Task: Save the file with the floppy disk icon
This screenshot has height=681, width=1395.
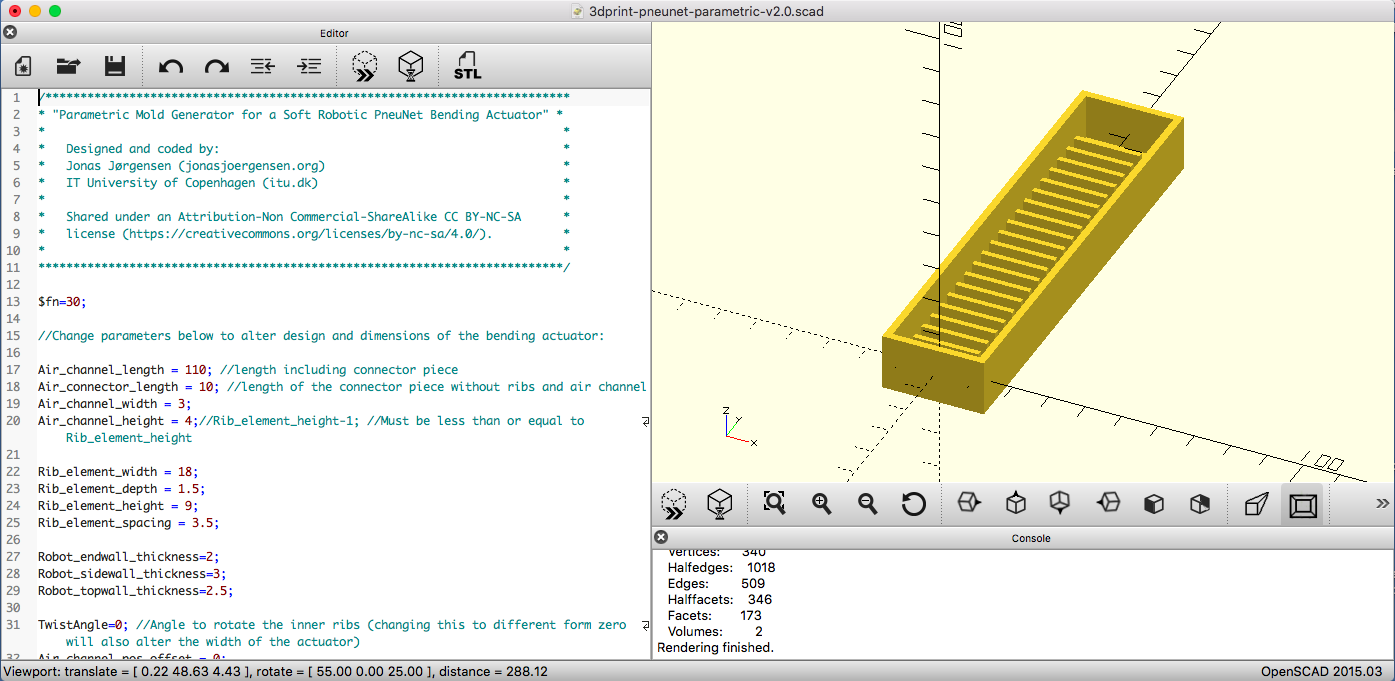Action: [x=114, y=67]
